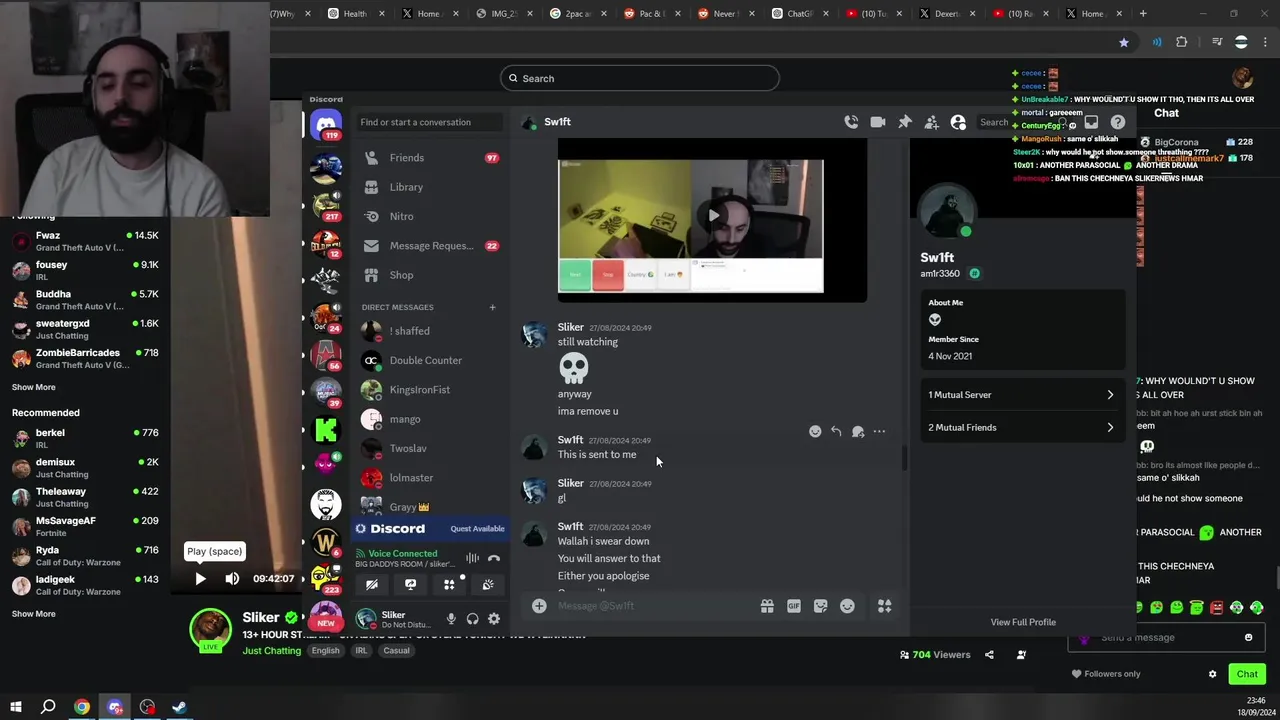
Task: Add friends to DM icon
Action: (x=931, y=122)
